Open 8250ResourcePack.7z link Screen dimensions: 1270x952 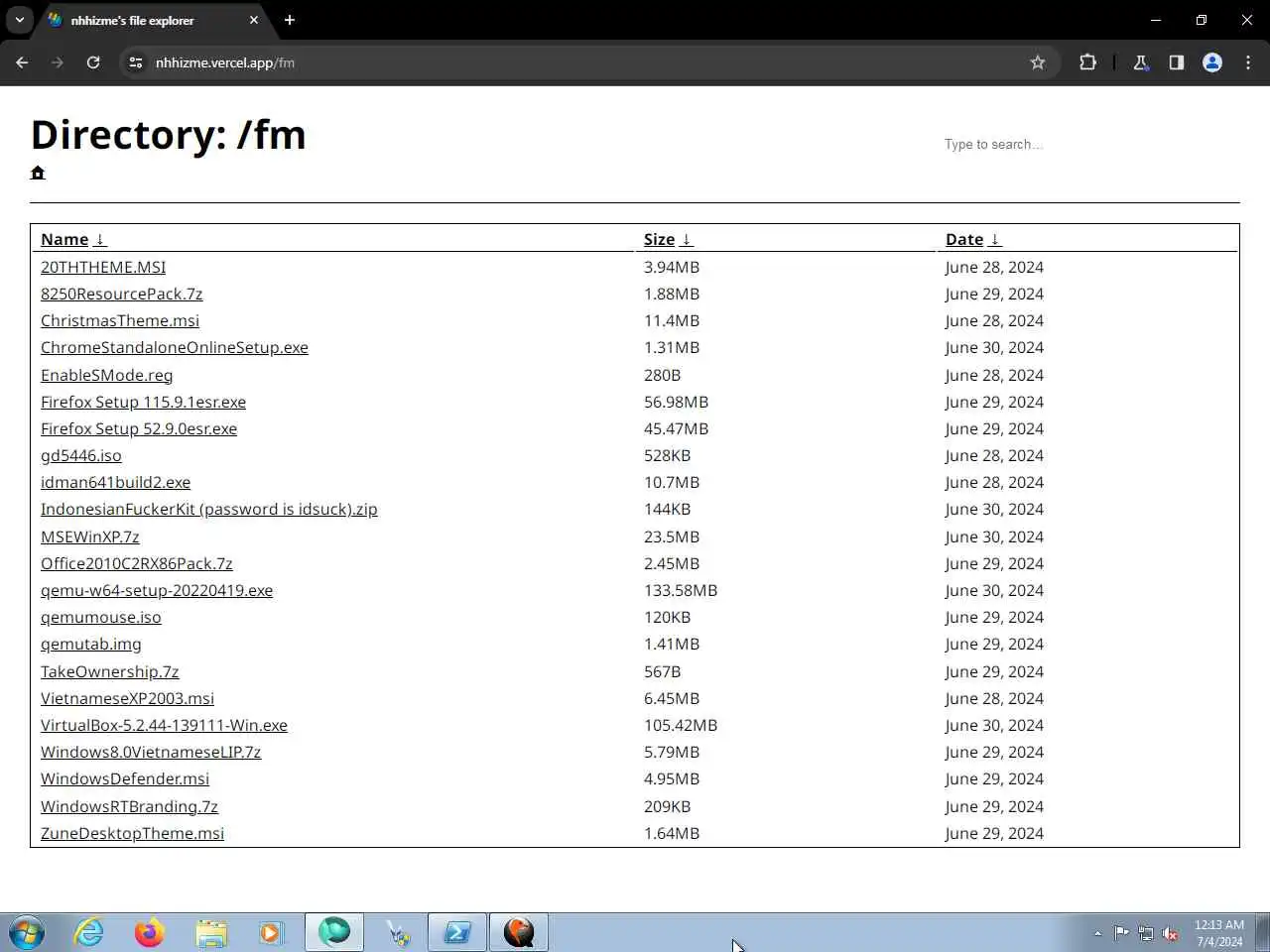[x=121, y=294]
